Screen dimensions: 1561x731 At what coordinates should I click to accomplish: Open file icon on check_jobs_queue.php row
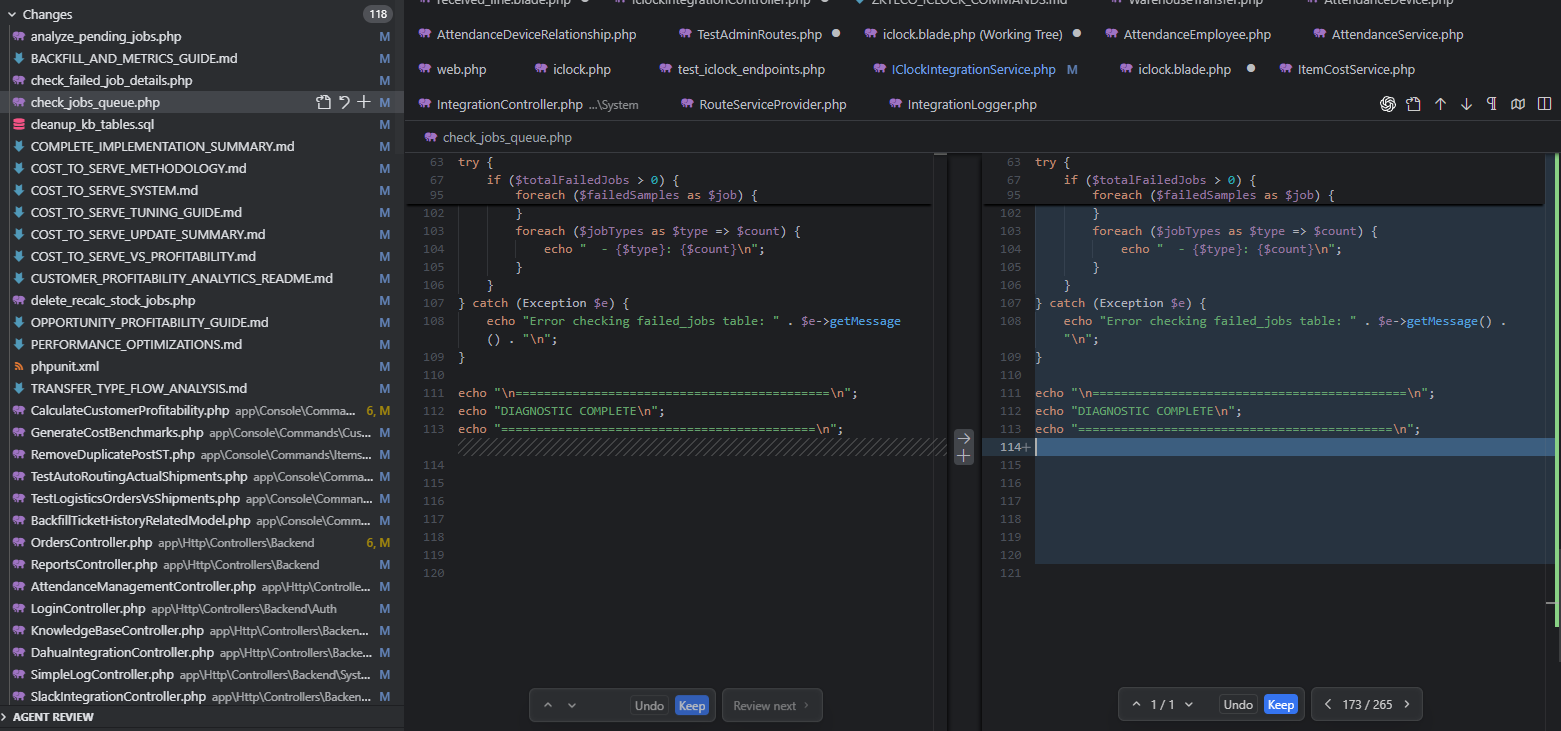pyautogui.click(x=323, y=102)
